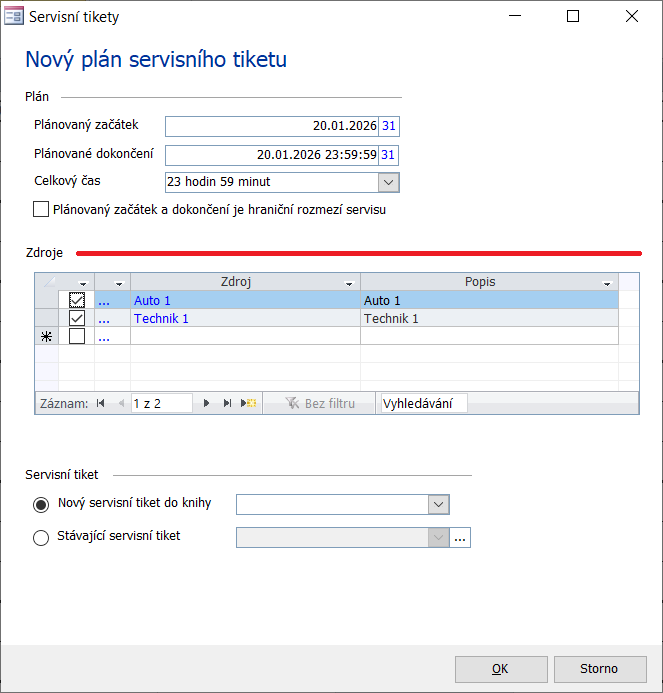This screenshot has width=663, height=693.
Task: Open Zdroj column header filter arrow
Action: [349, 283]
